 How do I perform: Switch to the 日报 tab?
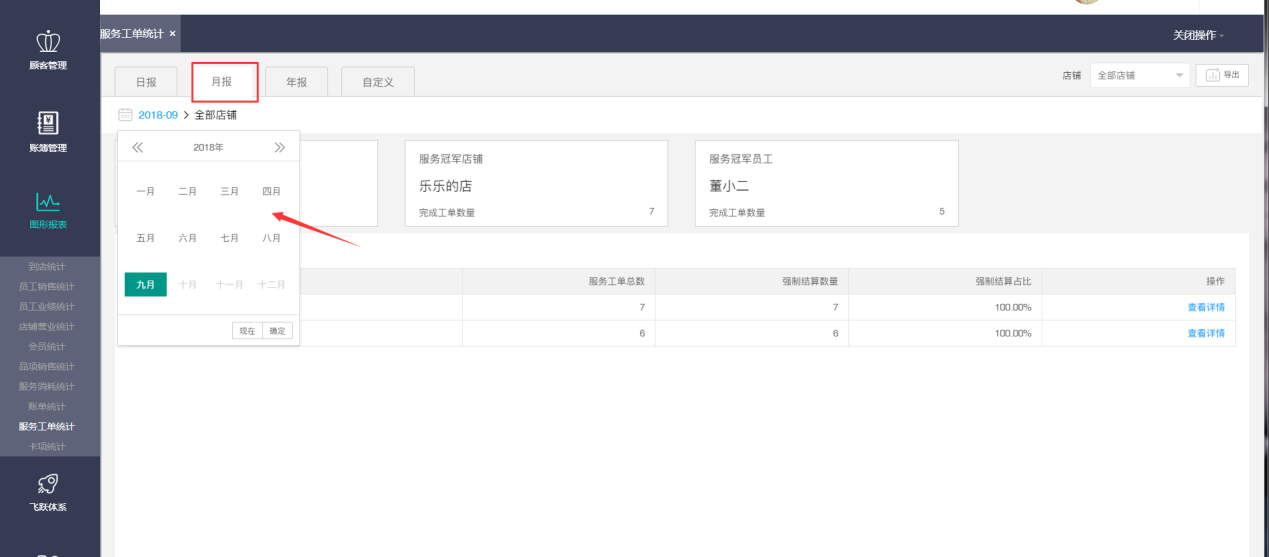(146, 82)
